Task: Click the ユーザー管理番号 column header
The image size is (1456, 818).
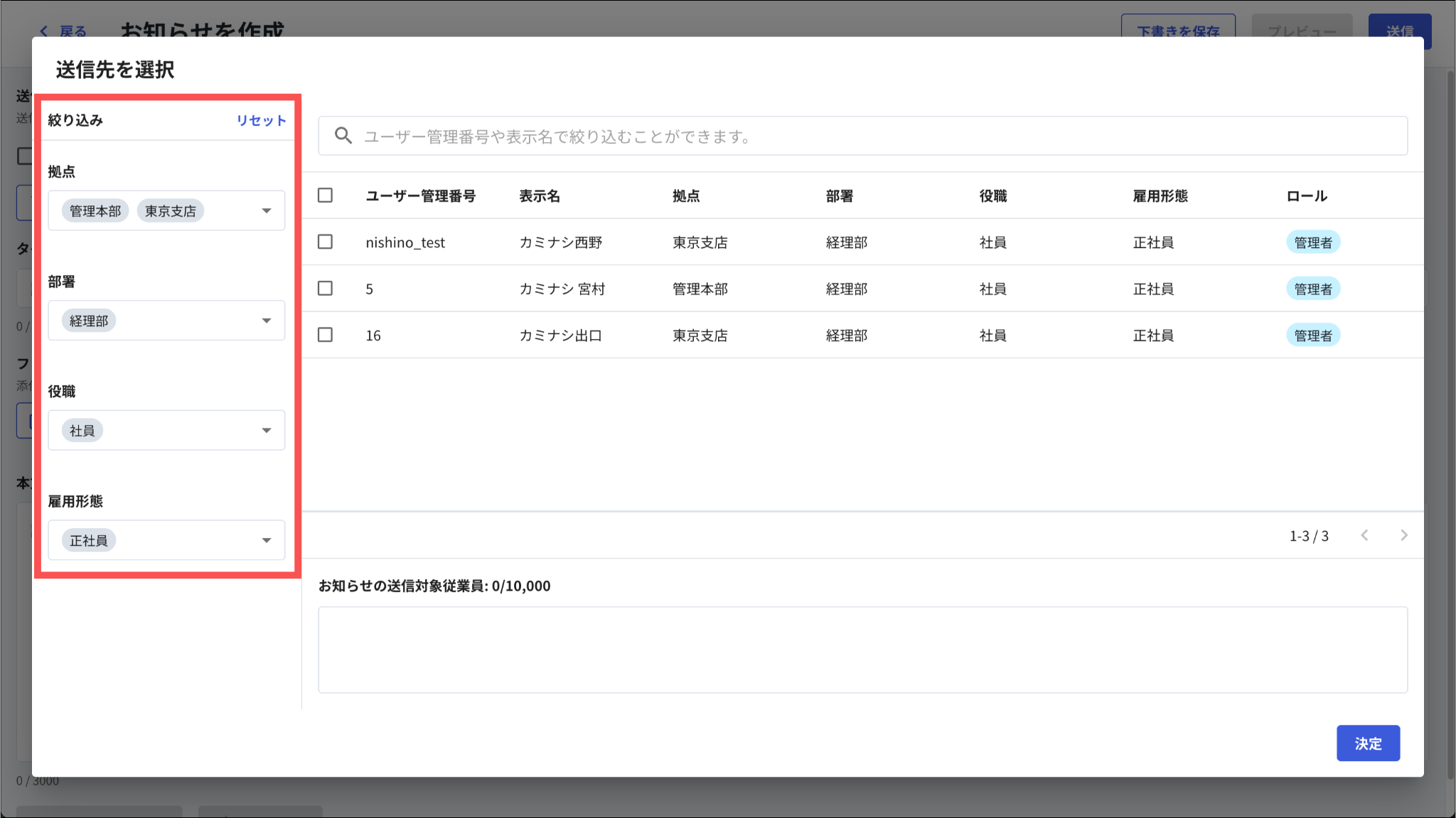Action: click(420, 196)
